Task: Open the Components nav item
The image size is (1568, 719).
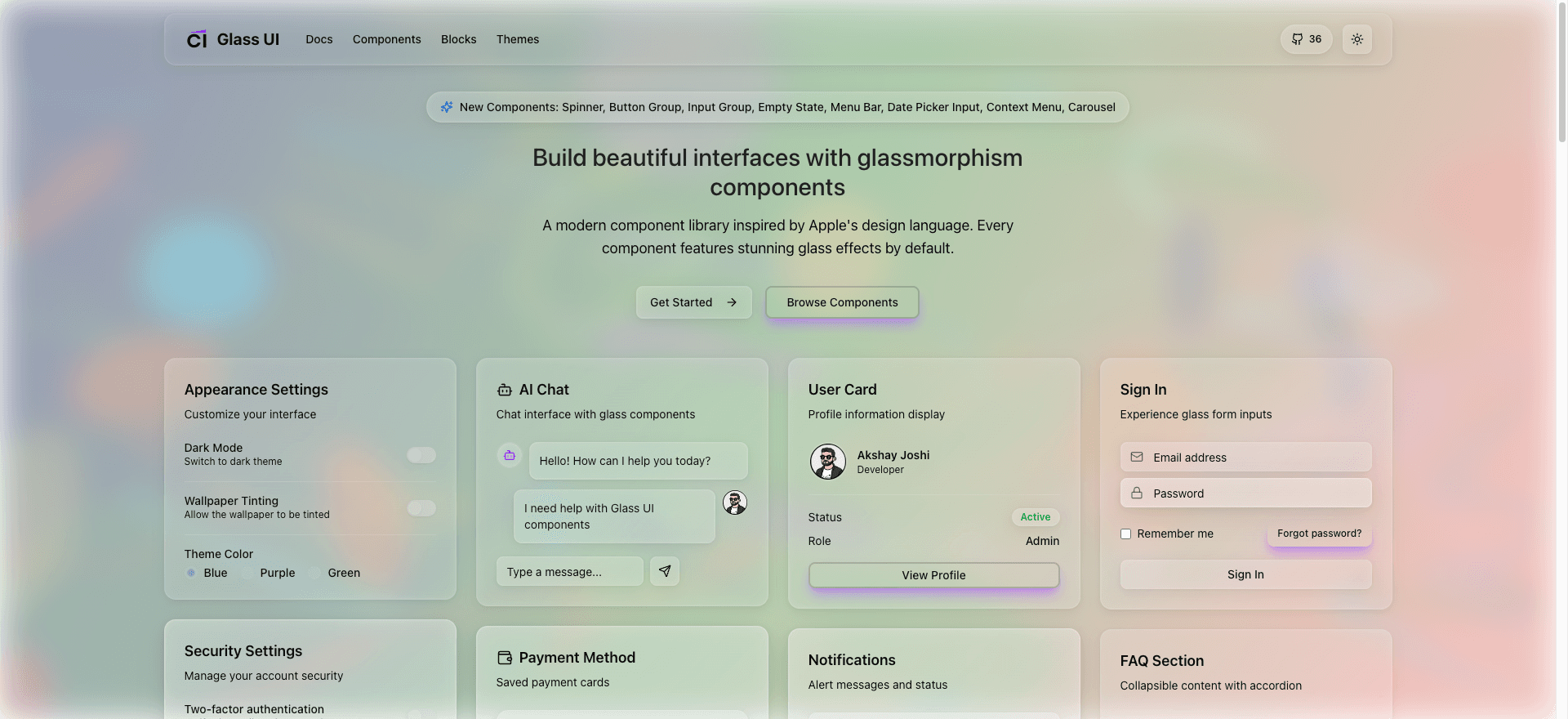Action: 387,39
